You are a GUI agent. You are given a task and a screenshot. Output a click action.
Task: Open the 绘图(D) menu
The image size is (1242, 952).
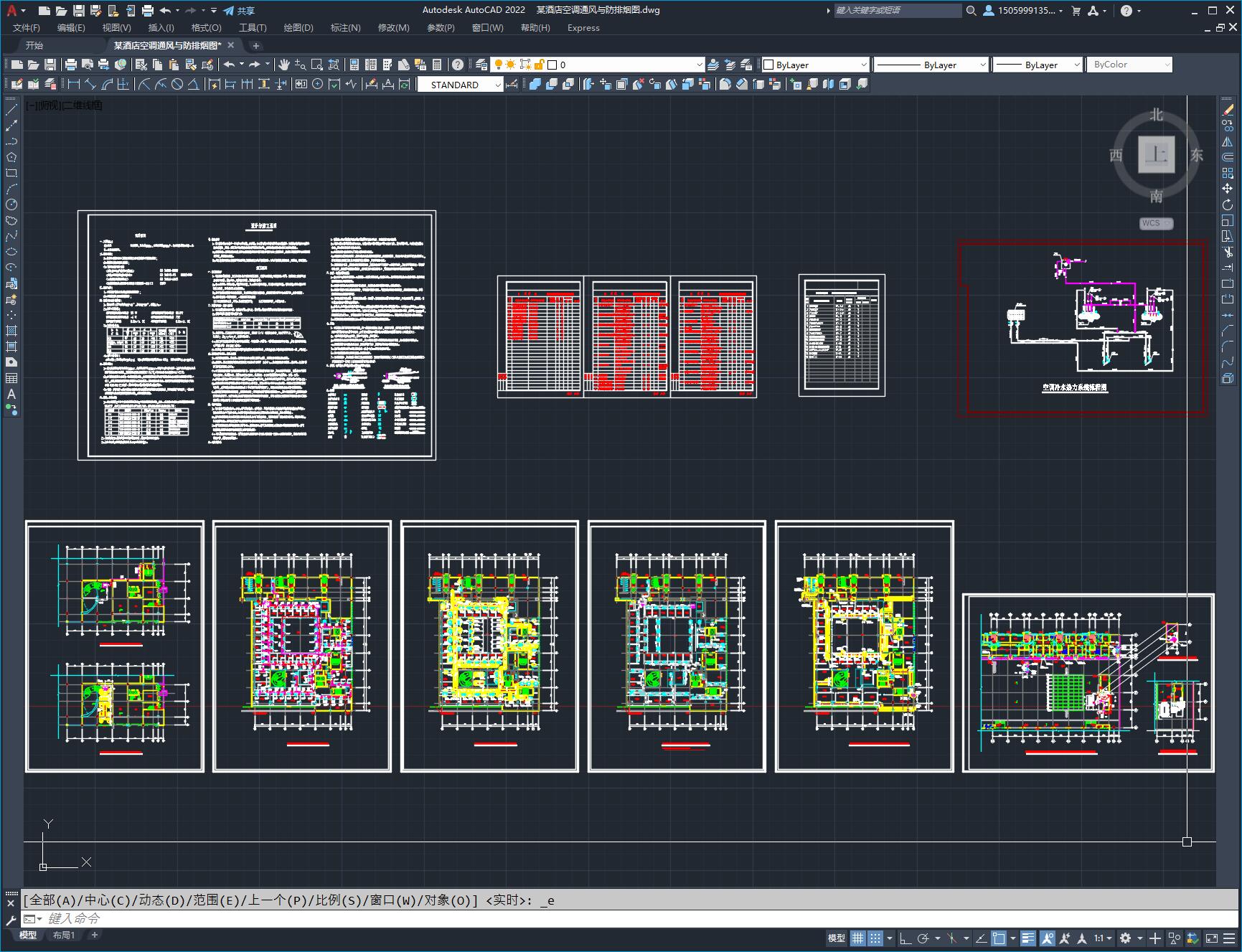coord(298,28)
